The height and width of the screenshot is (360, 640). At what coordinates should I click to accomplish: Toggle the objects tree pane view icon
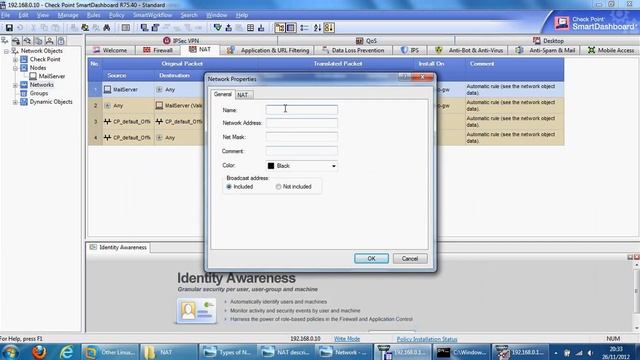click(280, 28)
